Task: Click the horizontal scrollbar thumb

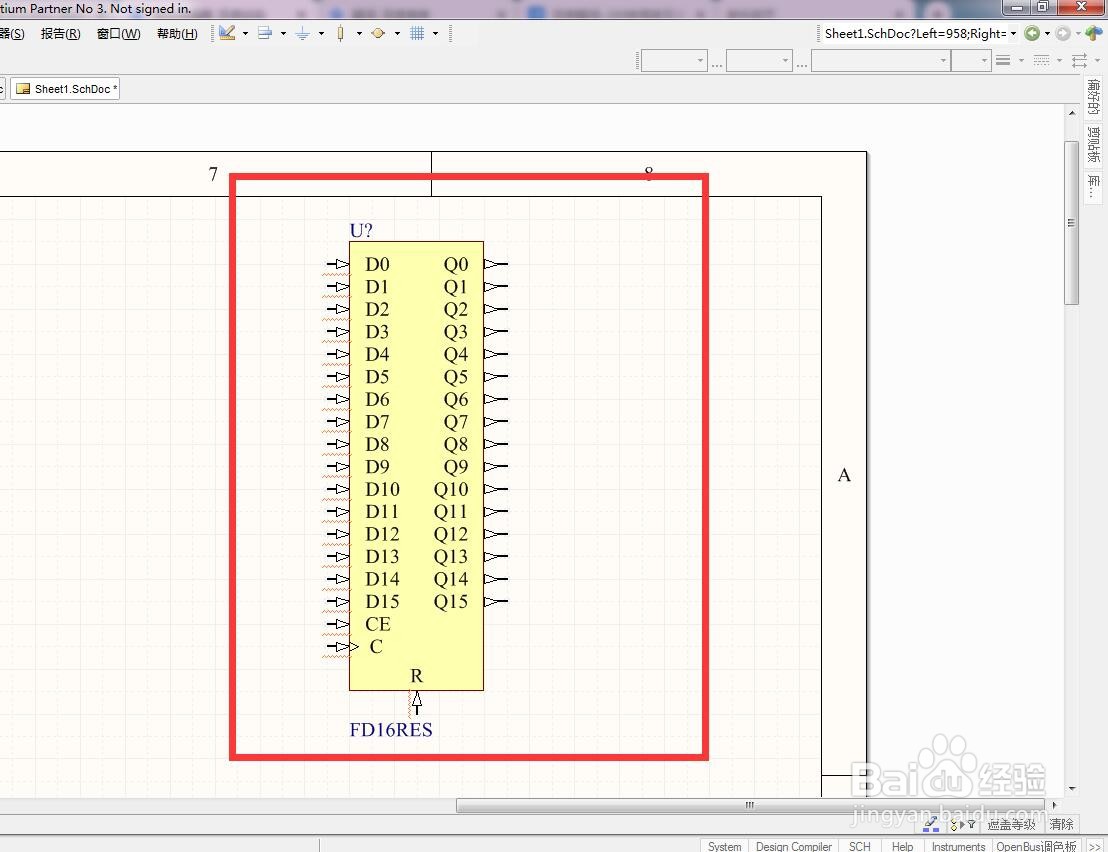Action: (x=749, y=805)
